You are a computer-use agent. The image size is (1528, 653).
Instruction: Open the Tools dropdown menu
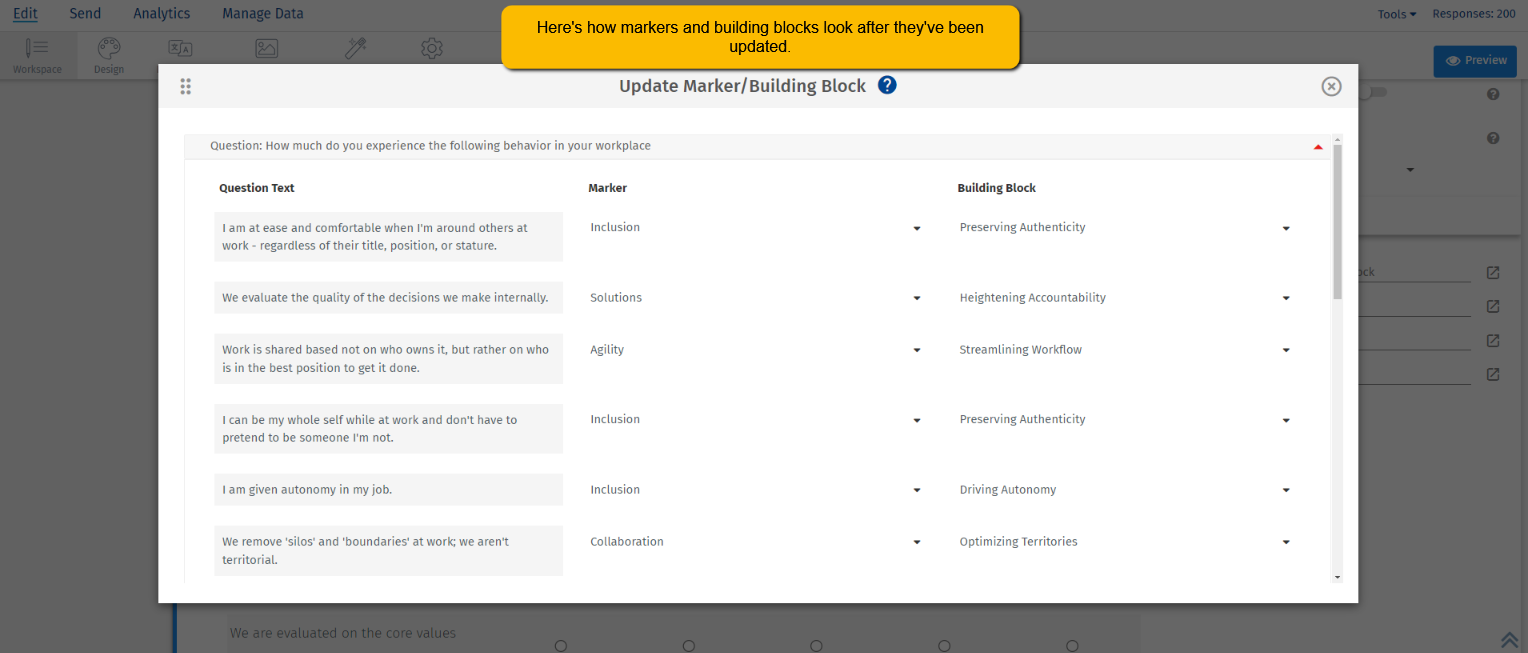pos(1396,14)
